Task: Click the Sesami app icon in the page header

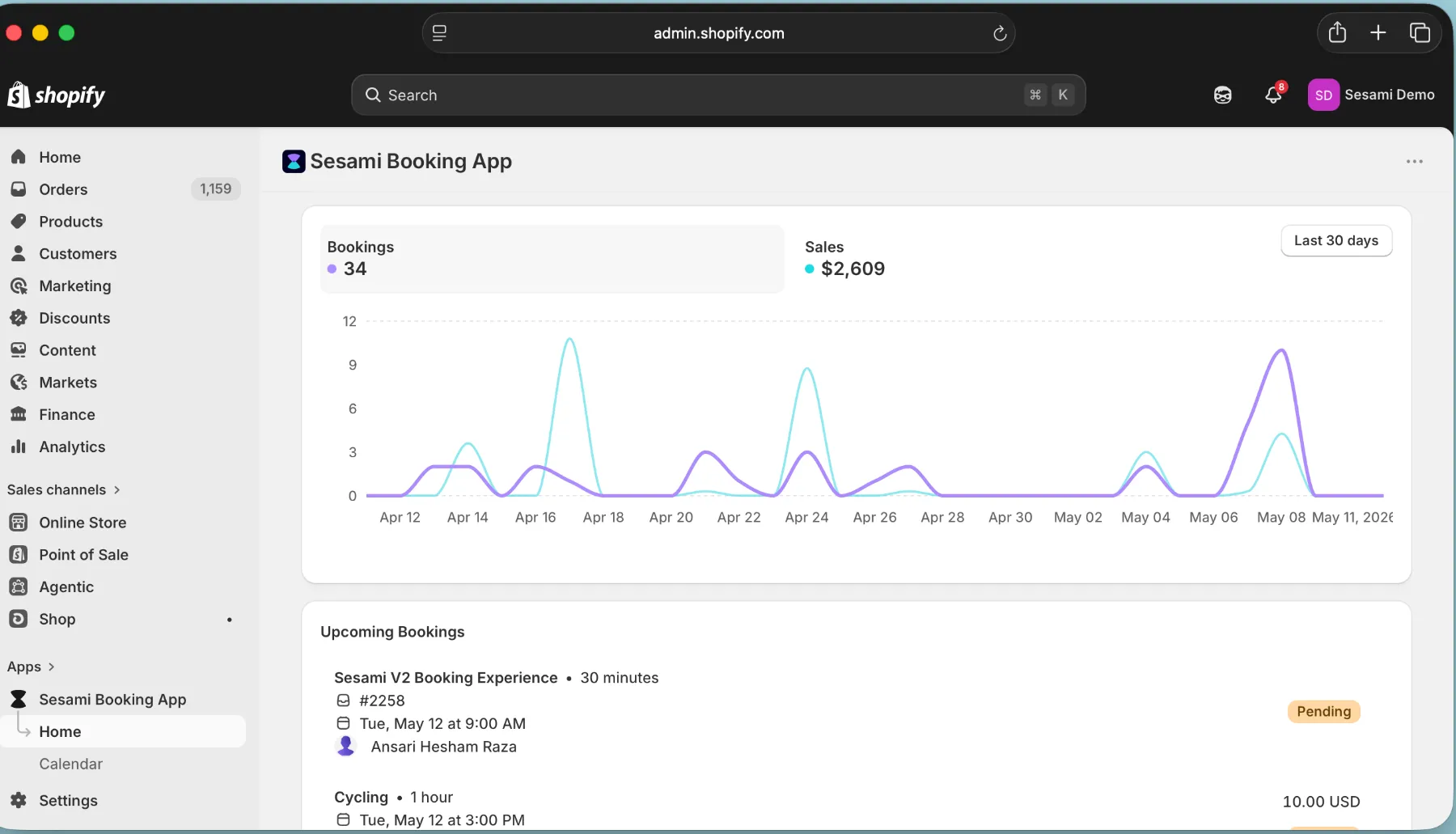Action: point(294,161)
